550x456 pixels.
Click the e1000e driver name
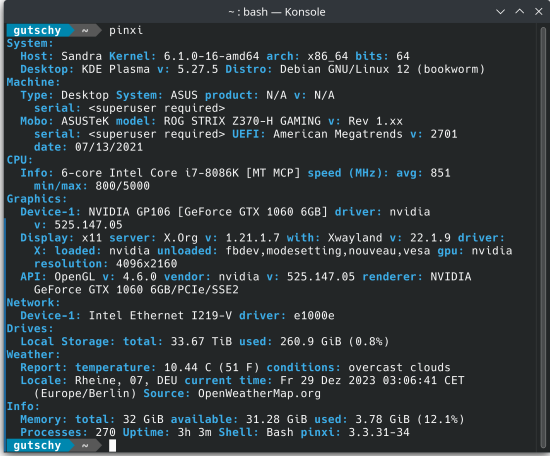pyautogui.click(x=314, y=316)
